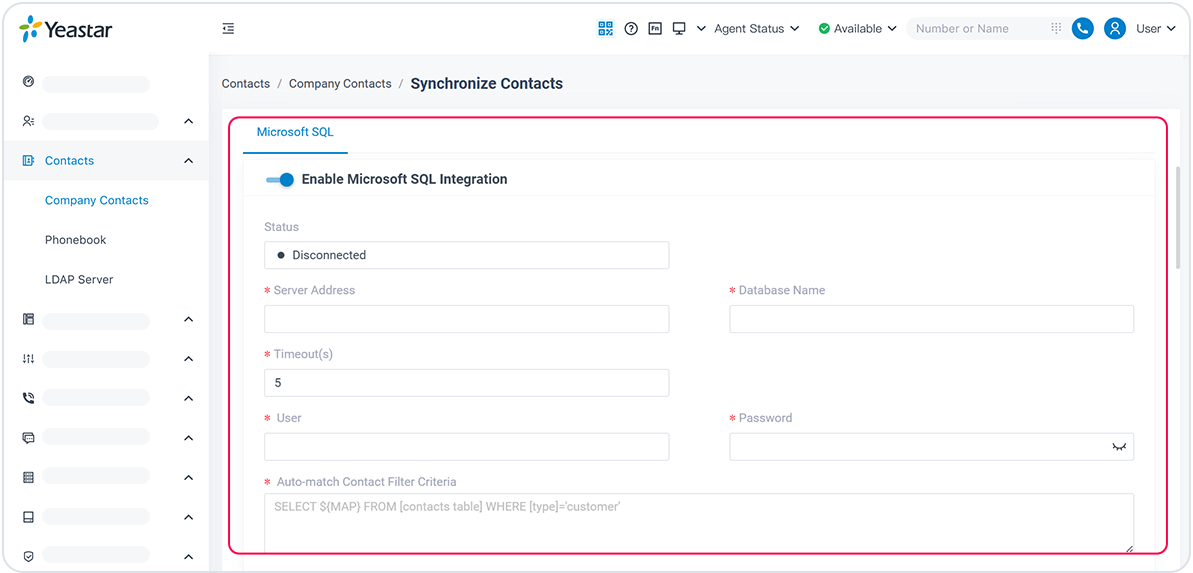Viewport: 1193px width, 573px height.
Task: Click the page's vertical scrollbar
Action: [1179, 217]
